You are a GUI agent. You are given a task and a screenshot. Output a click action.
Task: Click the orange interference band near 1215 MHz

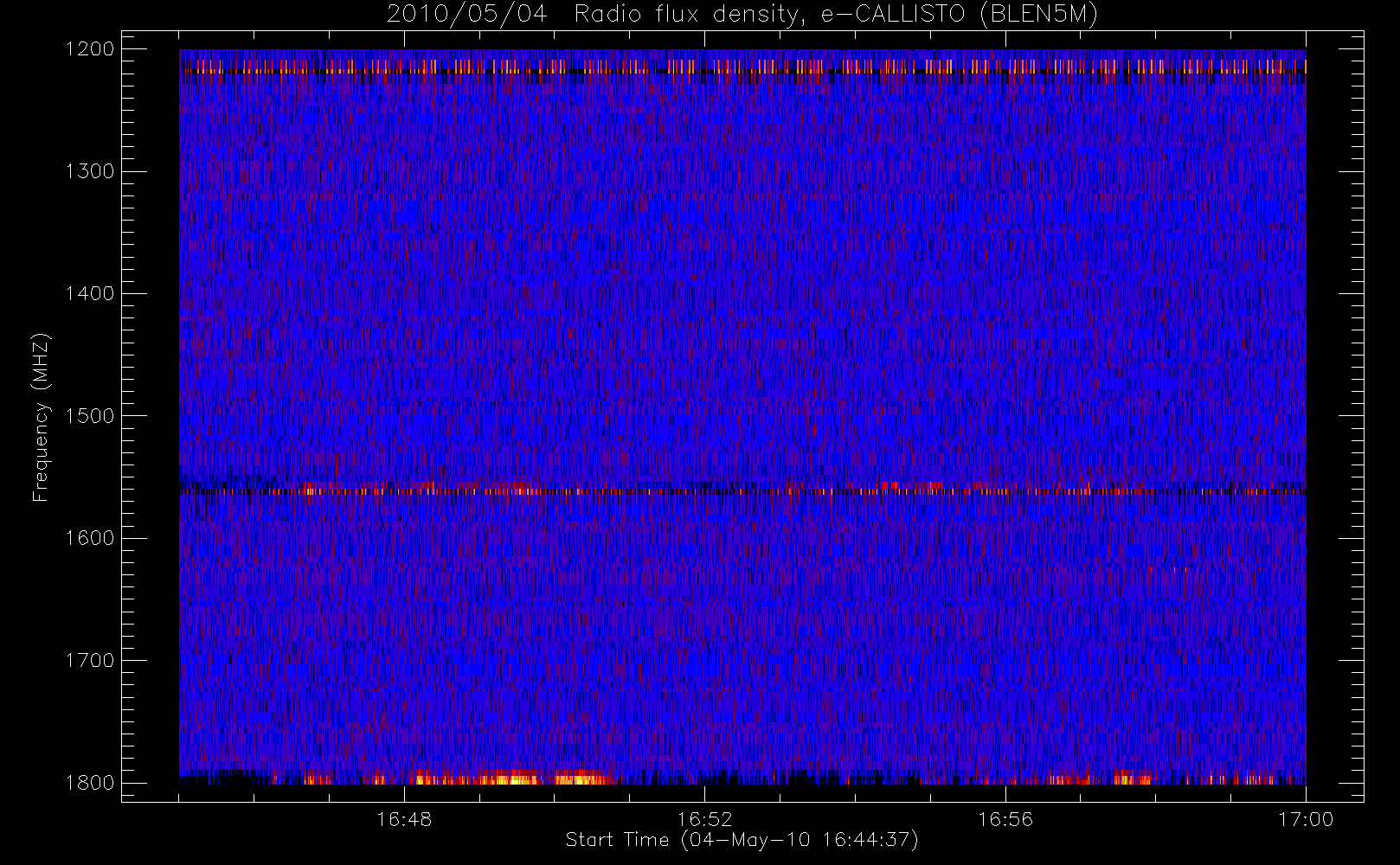click(x=742, y=67)
